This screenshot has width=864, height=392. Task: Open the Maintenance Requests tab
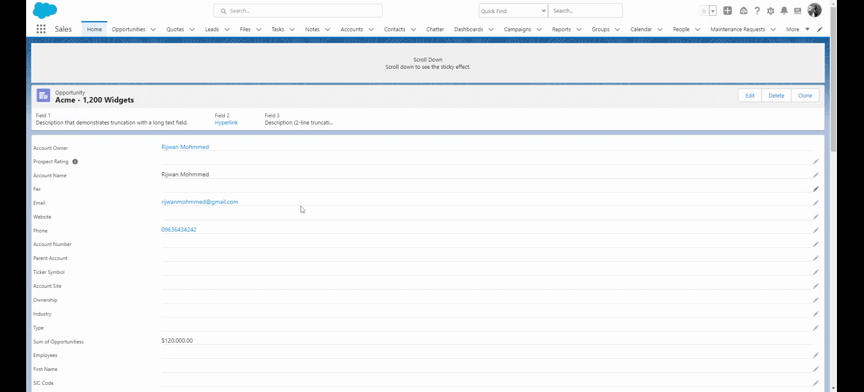click(x=738, y=29)
